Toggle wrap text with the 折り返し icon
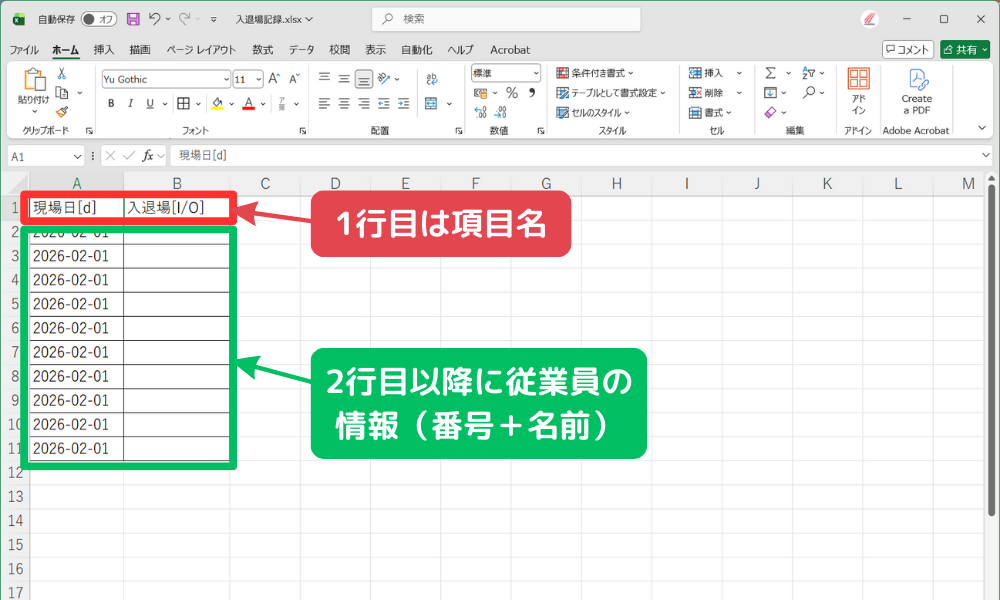This screenshot has height=600, width=1000. click(x=430, y=79)
